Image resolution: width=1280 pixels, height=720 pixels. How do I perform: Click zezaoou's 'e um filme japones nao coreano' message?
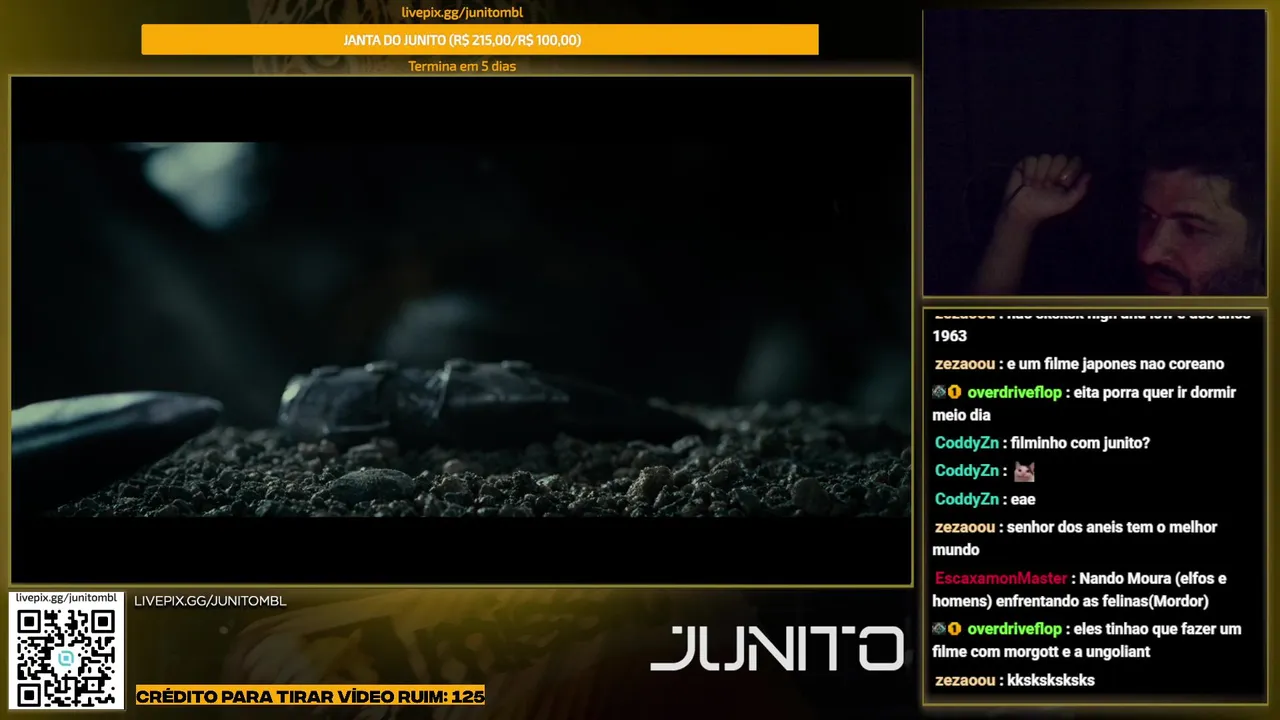(1079, 364)
